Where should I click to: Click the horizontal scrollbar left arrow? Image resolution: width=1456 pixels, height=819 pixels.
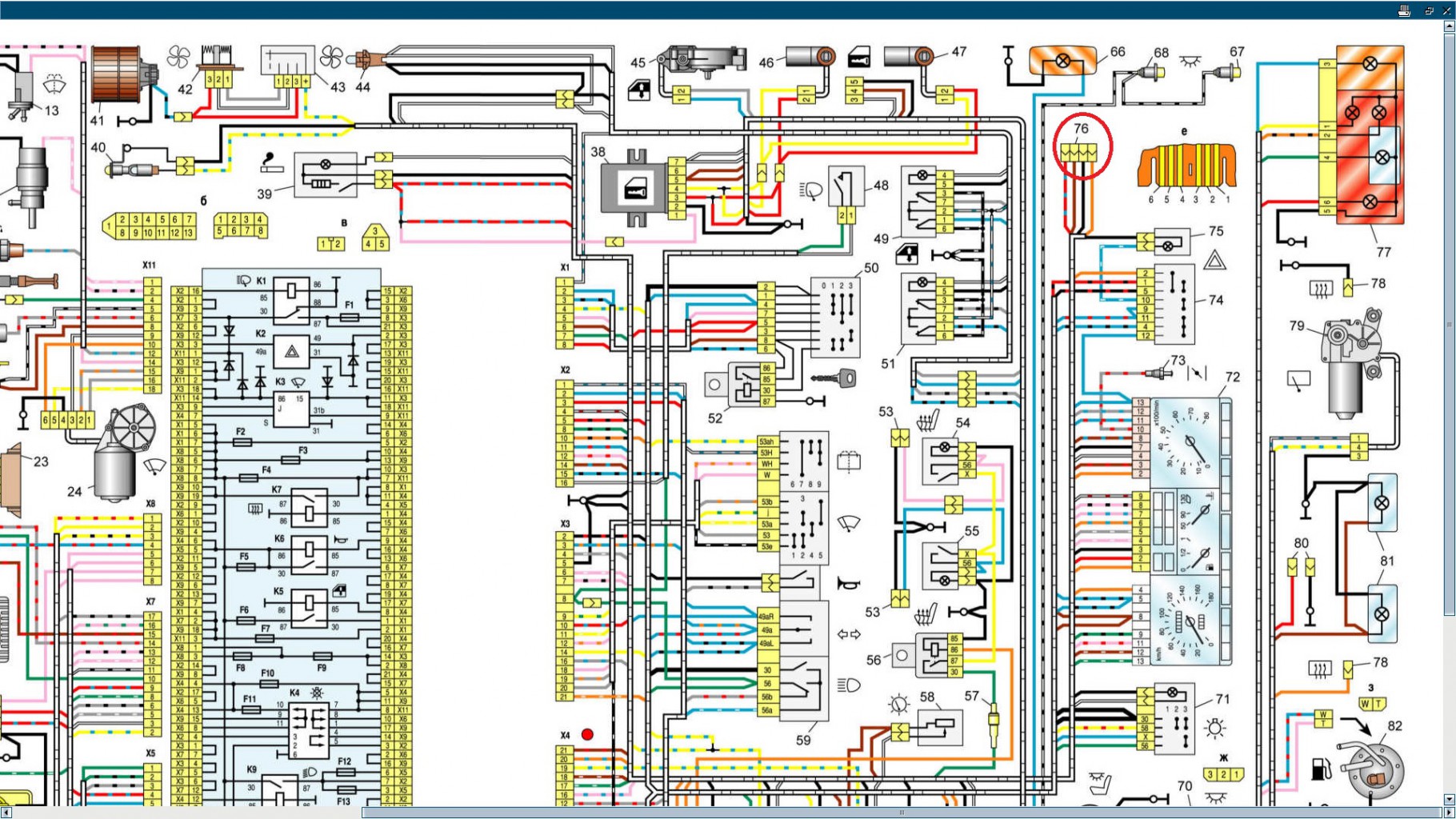click(x=6, y=813)
